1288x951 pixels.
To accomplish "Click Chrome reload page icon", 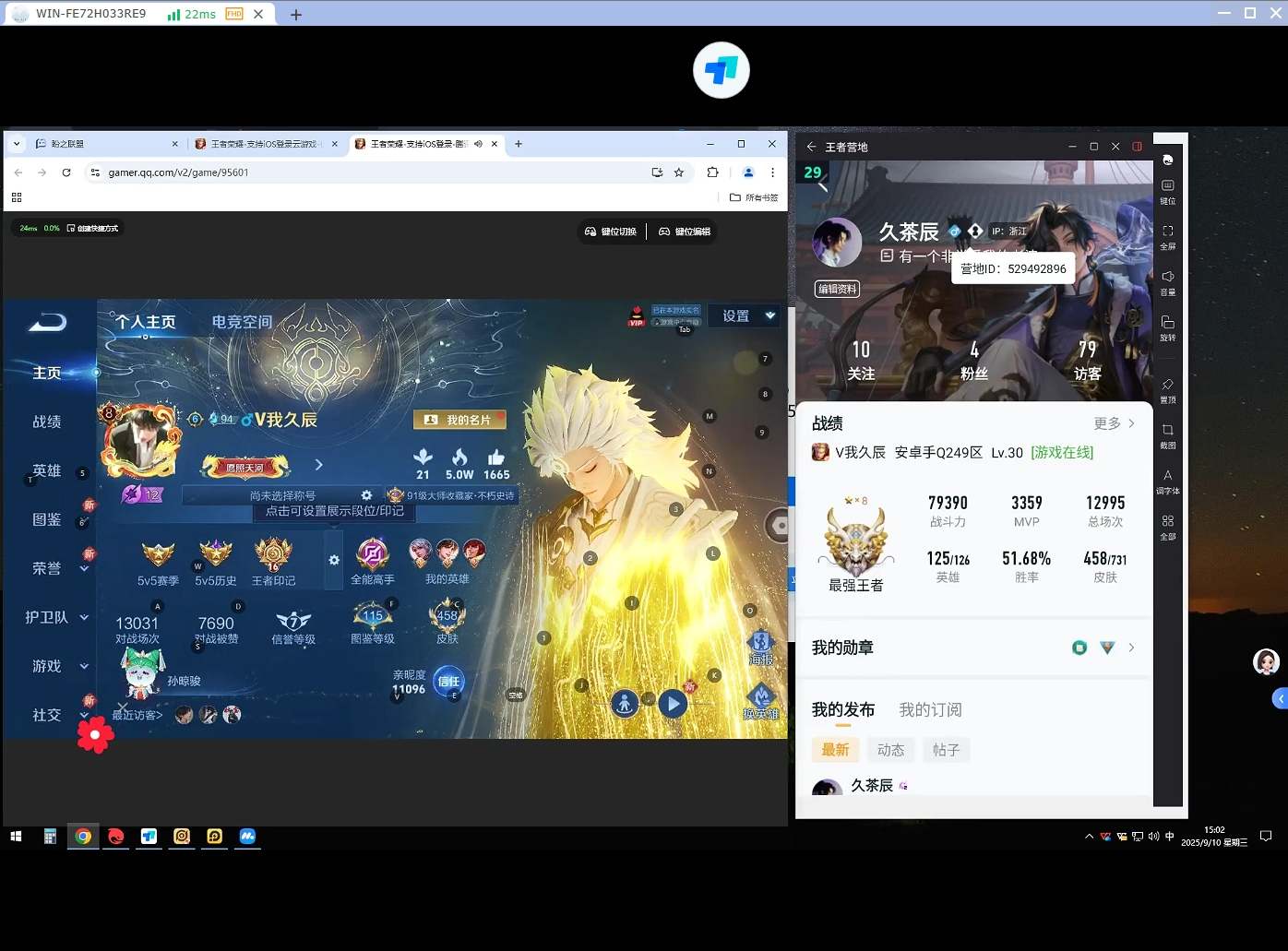I will point(66,172).
